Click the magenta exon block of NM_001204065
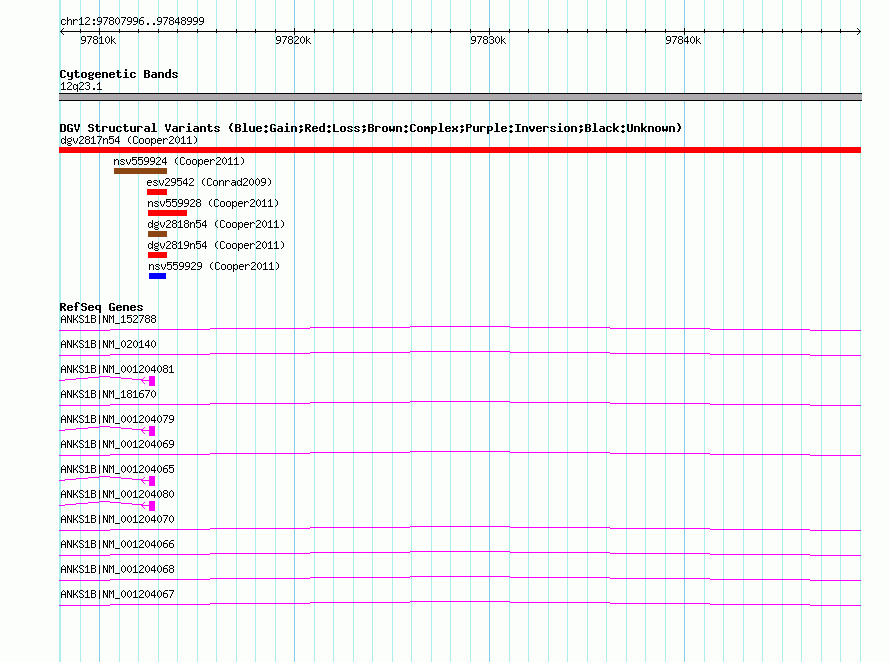Image resolution: width=890 pixels, height=662 pixels. click(x=152, y=481)
